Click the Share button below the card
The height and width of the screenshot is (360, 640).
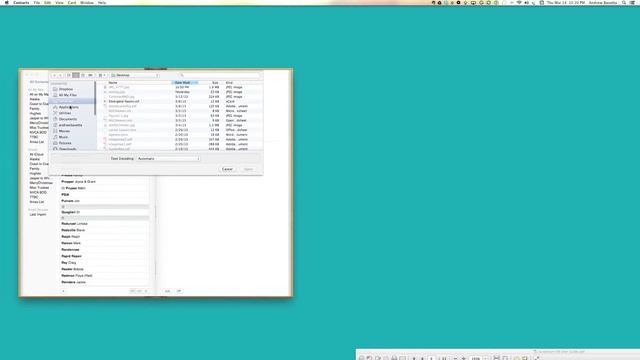(179, 291)
